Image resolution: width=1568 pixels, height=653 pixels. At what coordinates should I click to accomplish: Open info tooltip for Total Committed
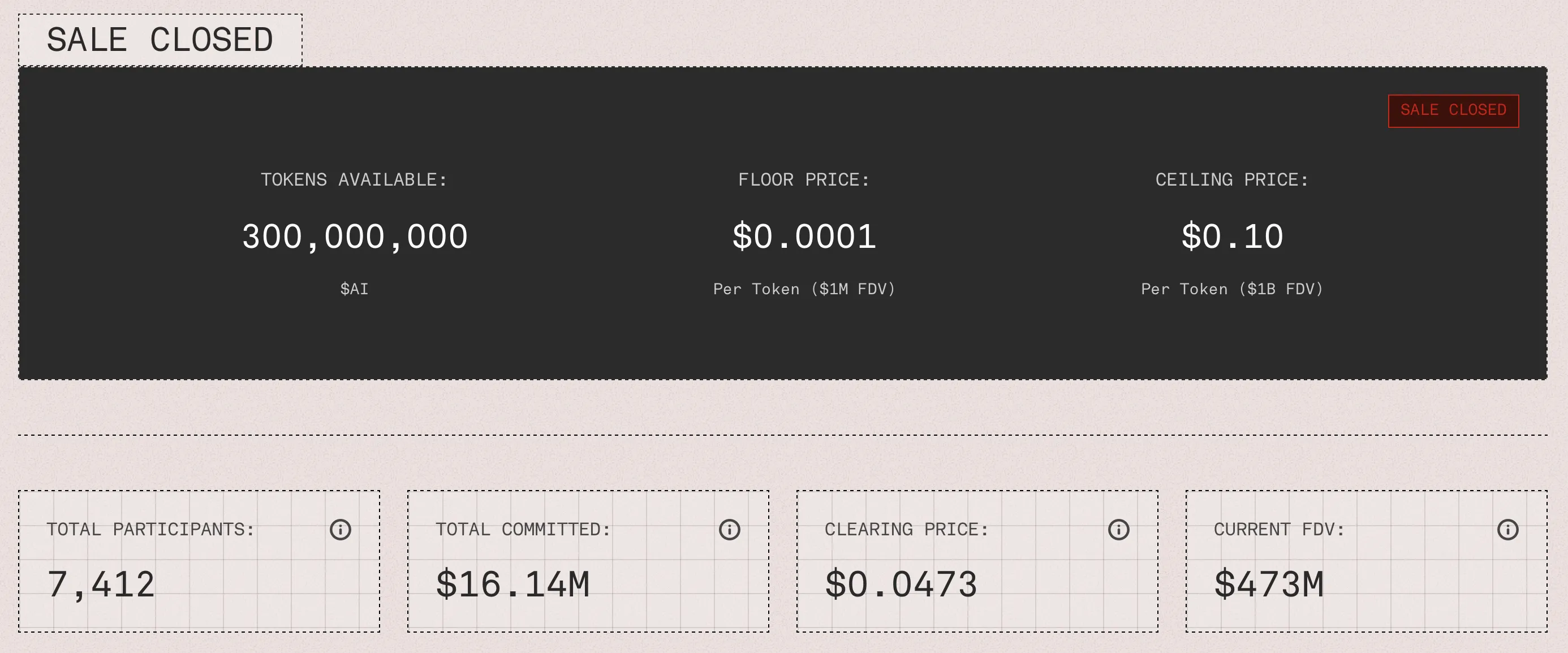[729, 529]
